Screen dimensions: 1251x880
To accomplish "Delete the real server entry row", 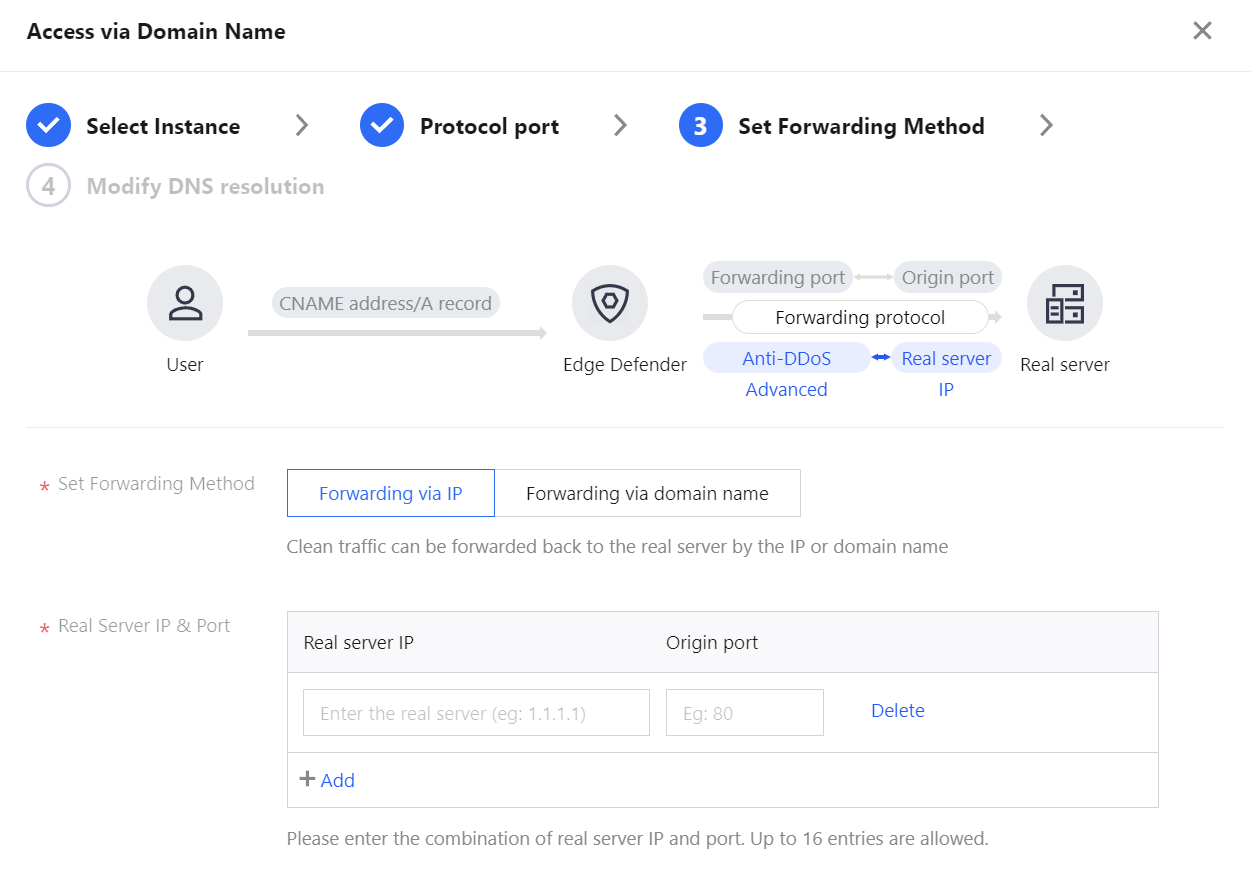I will tap(897, 711).
